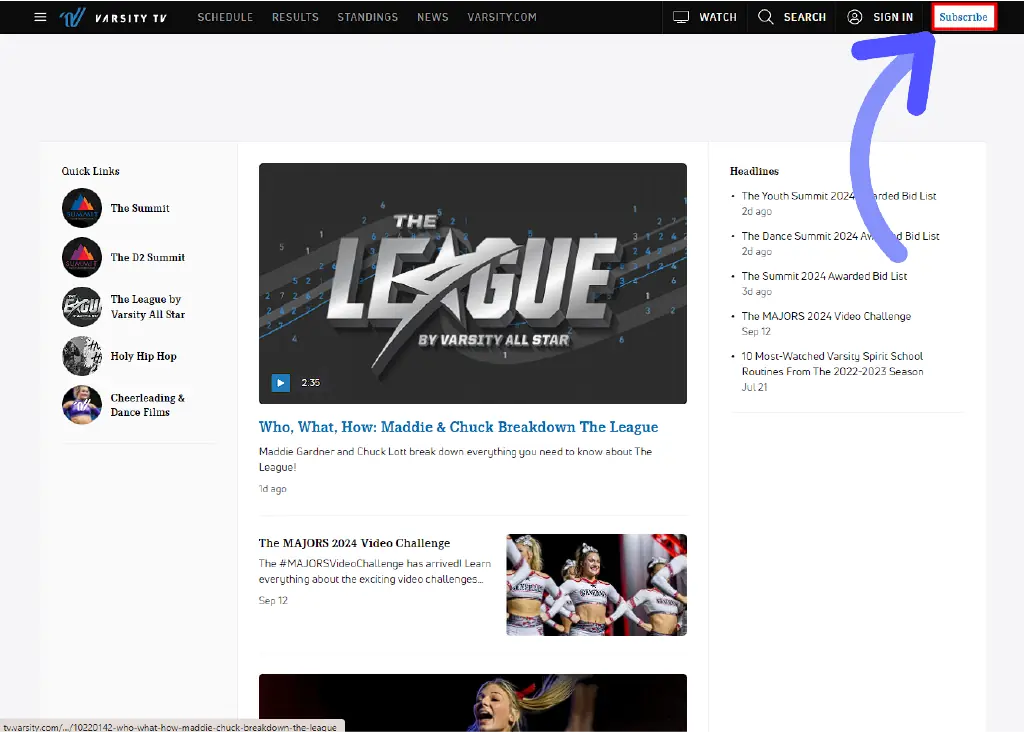
Task: Click The Summit circular logo icon
Action: pyautogui.click(x=82, y=208)
